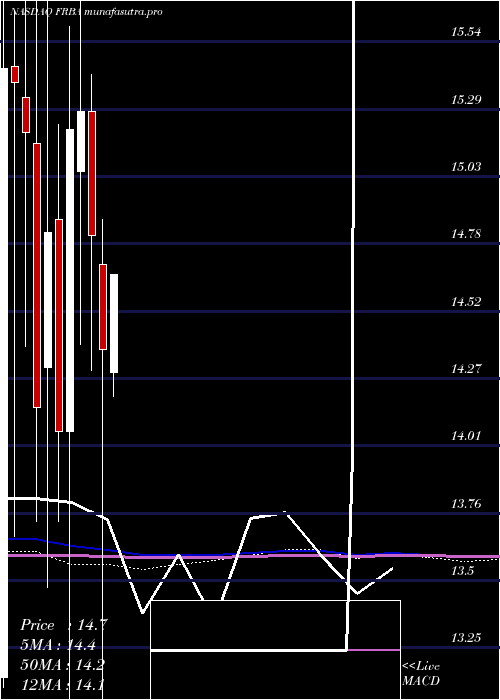This screenshot has height=700, width=500.
Task: Click the 14.27 price axis label
Action: [x=466, y=369]
